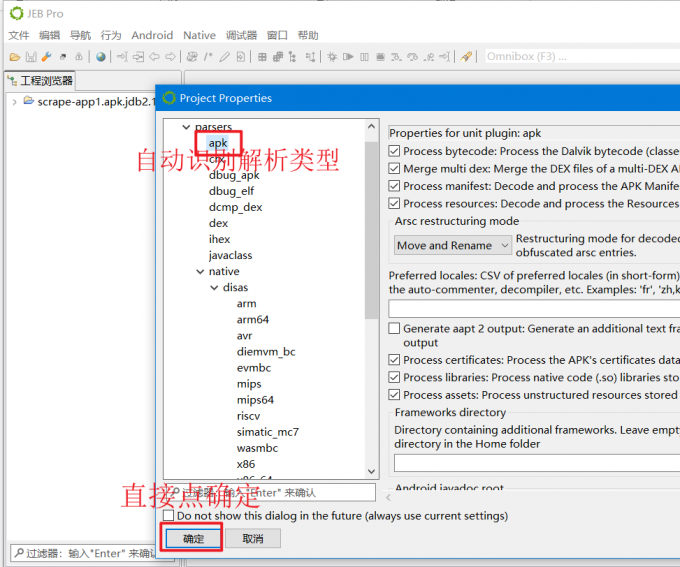The image size is (680, 567).
Task: Click the debugger bug icon in toolbar
Action: pyautogui.click(x=331, y=57)
